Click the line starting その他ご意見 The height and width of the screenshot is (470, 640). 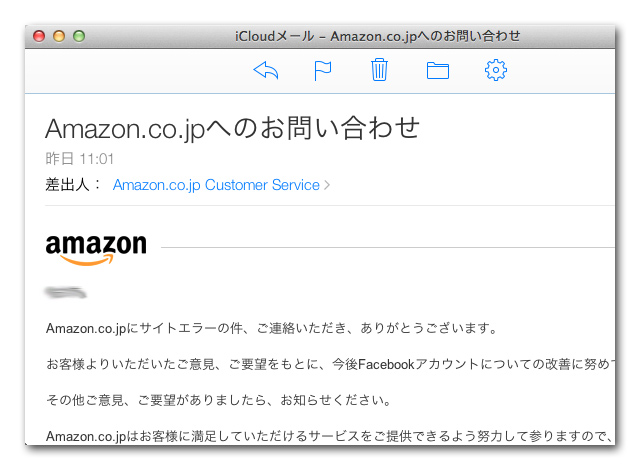pyautogui.click(x=216, y=400)
